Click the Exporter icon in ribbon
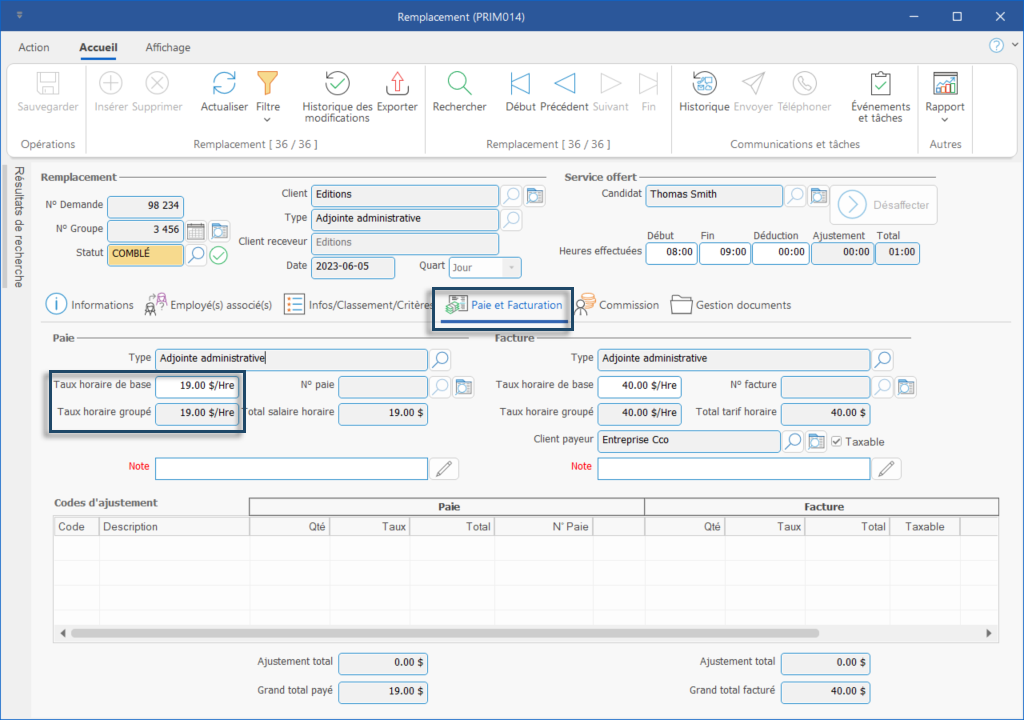Viewport: 1024px width, 720px height. [397, 84]
